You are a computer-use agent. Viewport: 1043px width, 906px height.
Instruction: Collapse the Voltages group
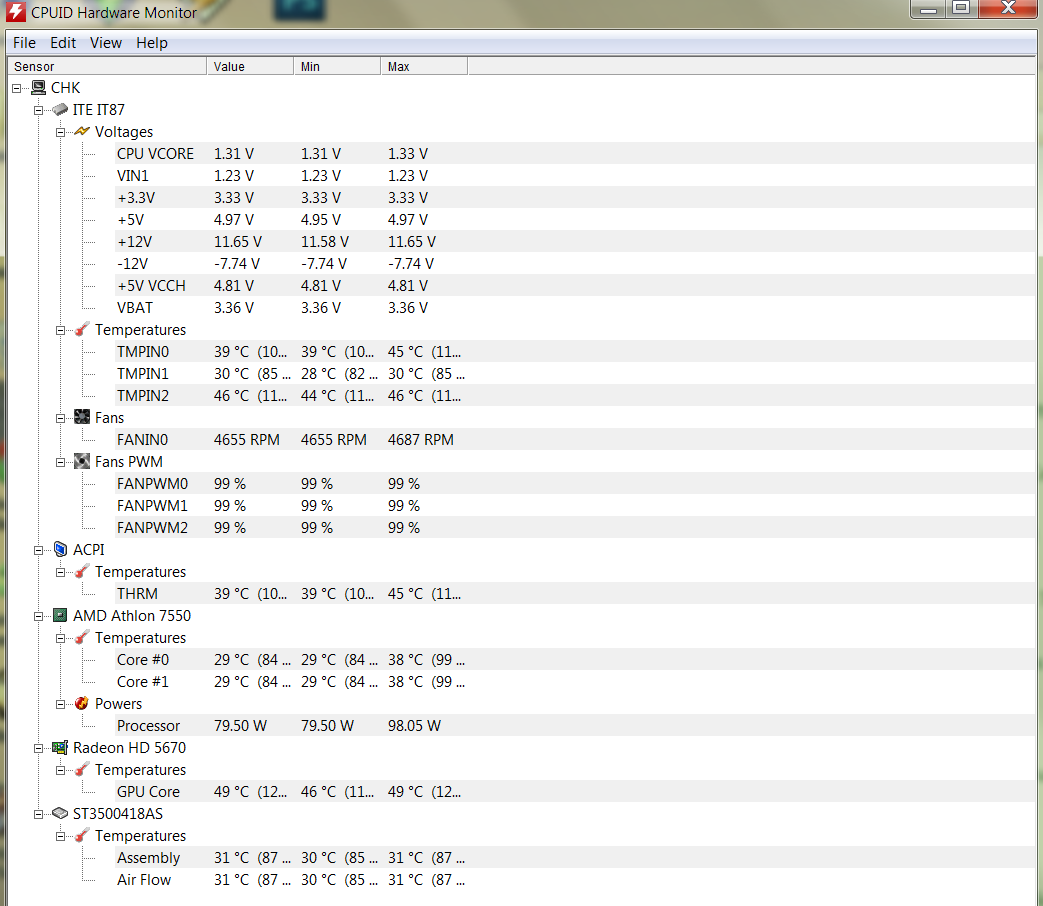click(61, 132)
